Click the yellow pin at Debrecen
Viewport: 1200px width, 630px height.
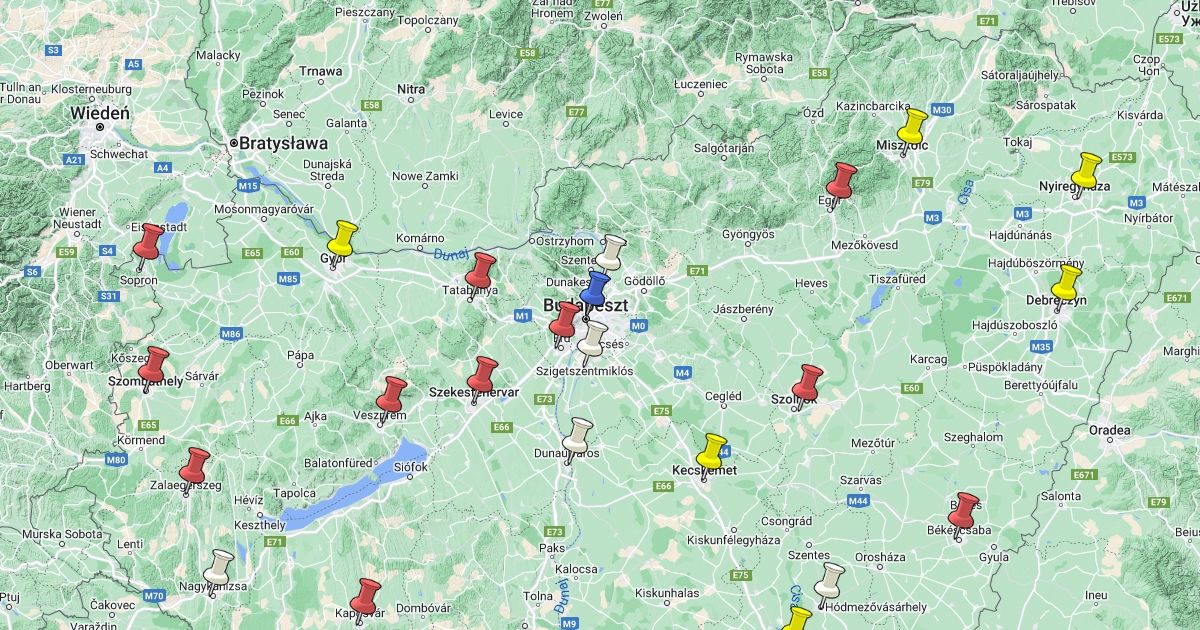point(1067,281)
